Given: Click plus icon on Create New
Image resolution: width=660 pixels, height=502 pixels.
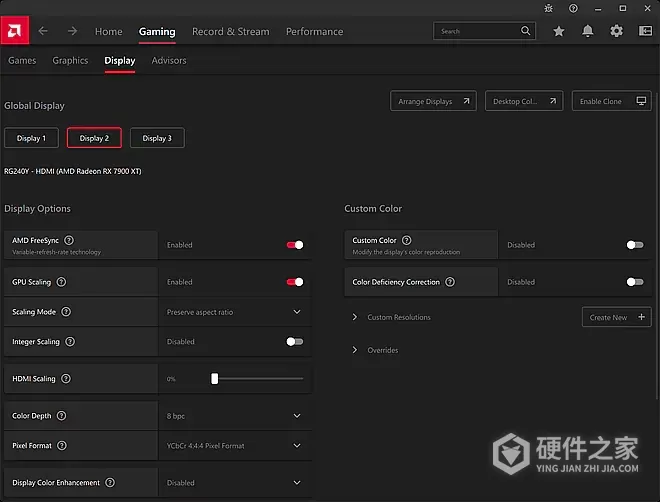Looking at the screenshot, I should (641, 317).
